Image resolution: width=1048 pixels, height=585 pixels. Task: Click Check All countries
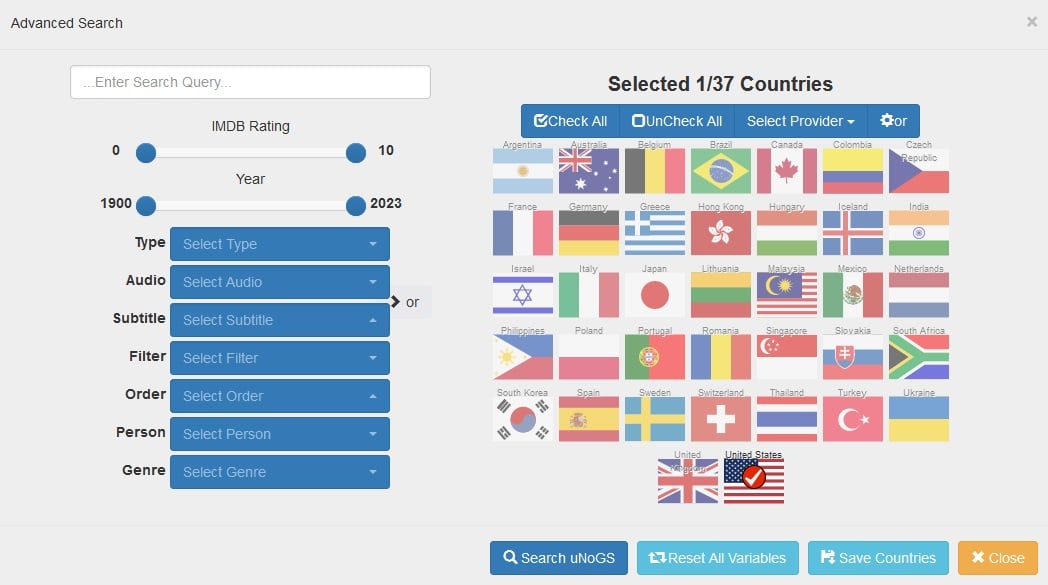pos(570,121)
